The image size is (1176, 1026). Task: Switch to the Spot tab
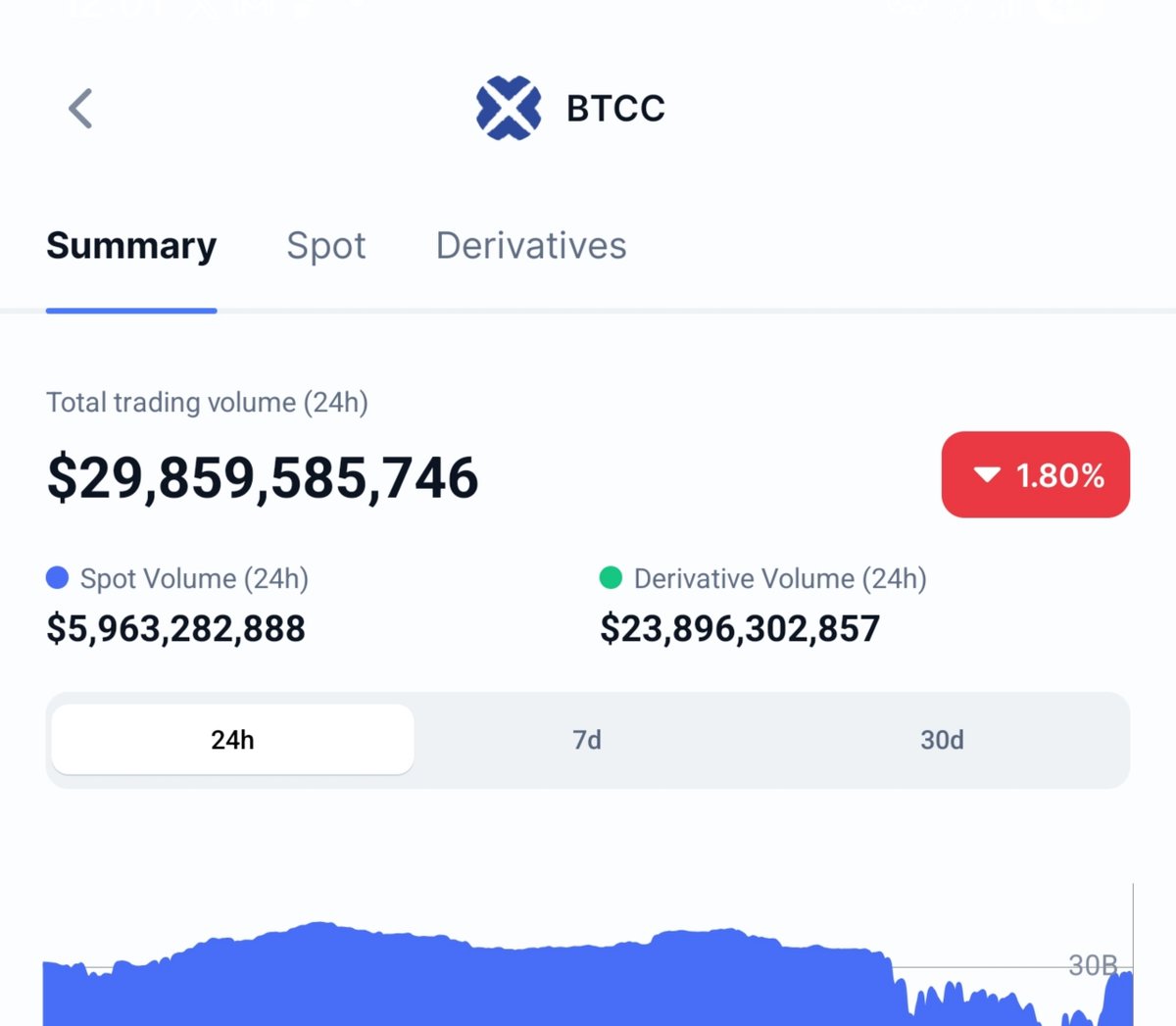click(326, 245)
